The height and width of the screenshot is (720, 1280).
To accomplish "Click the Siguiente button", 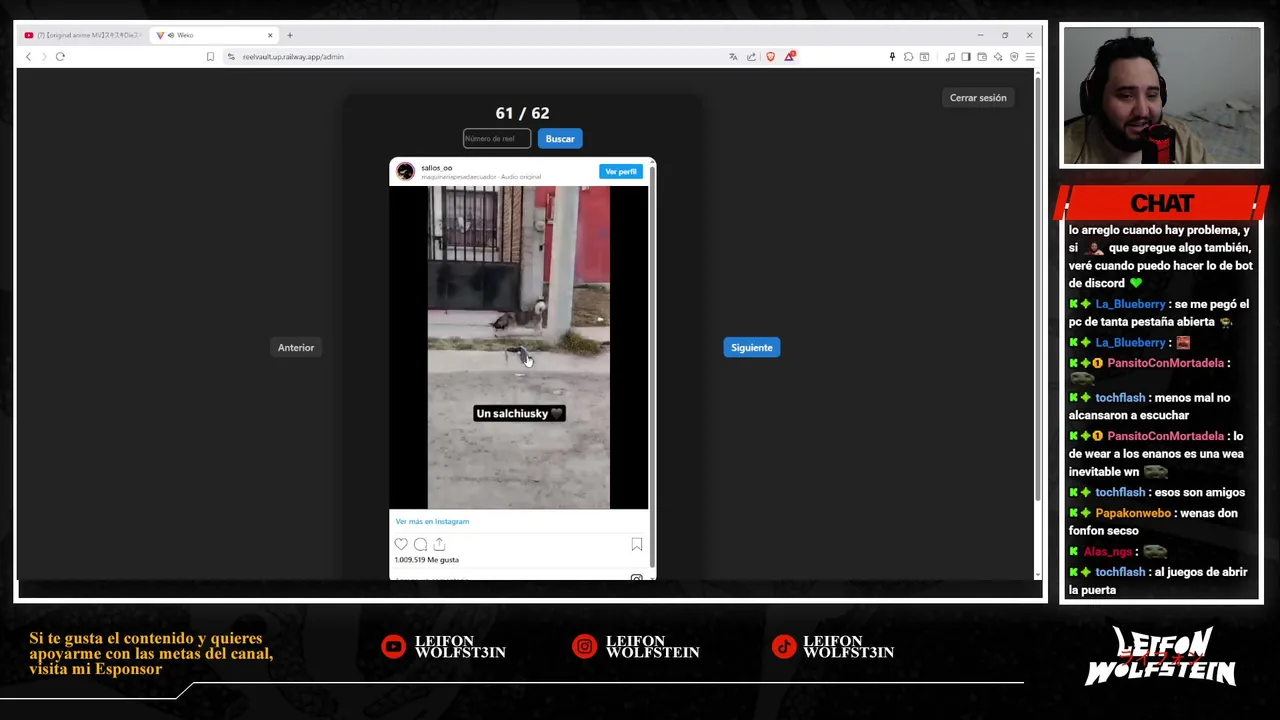I will point(752,348).
